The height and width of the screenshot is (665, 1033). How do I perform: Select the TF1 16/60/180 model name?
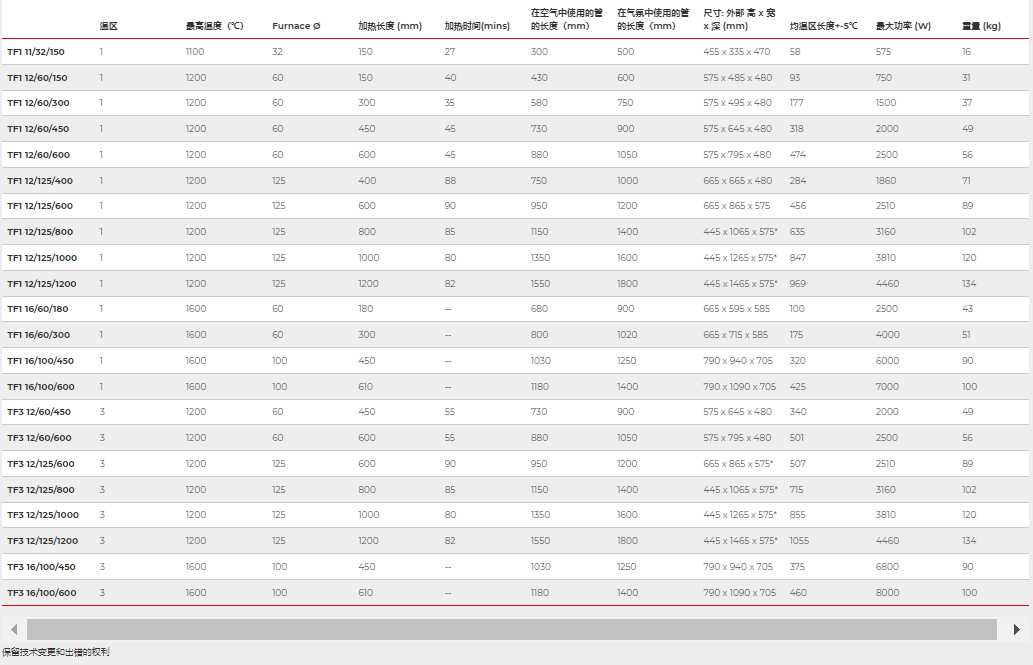click(x=38, y=308)
